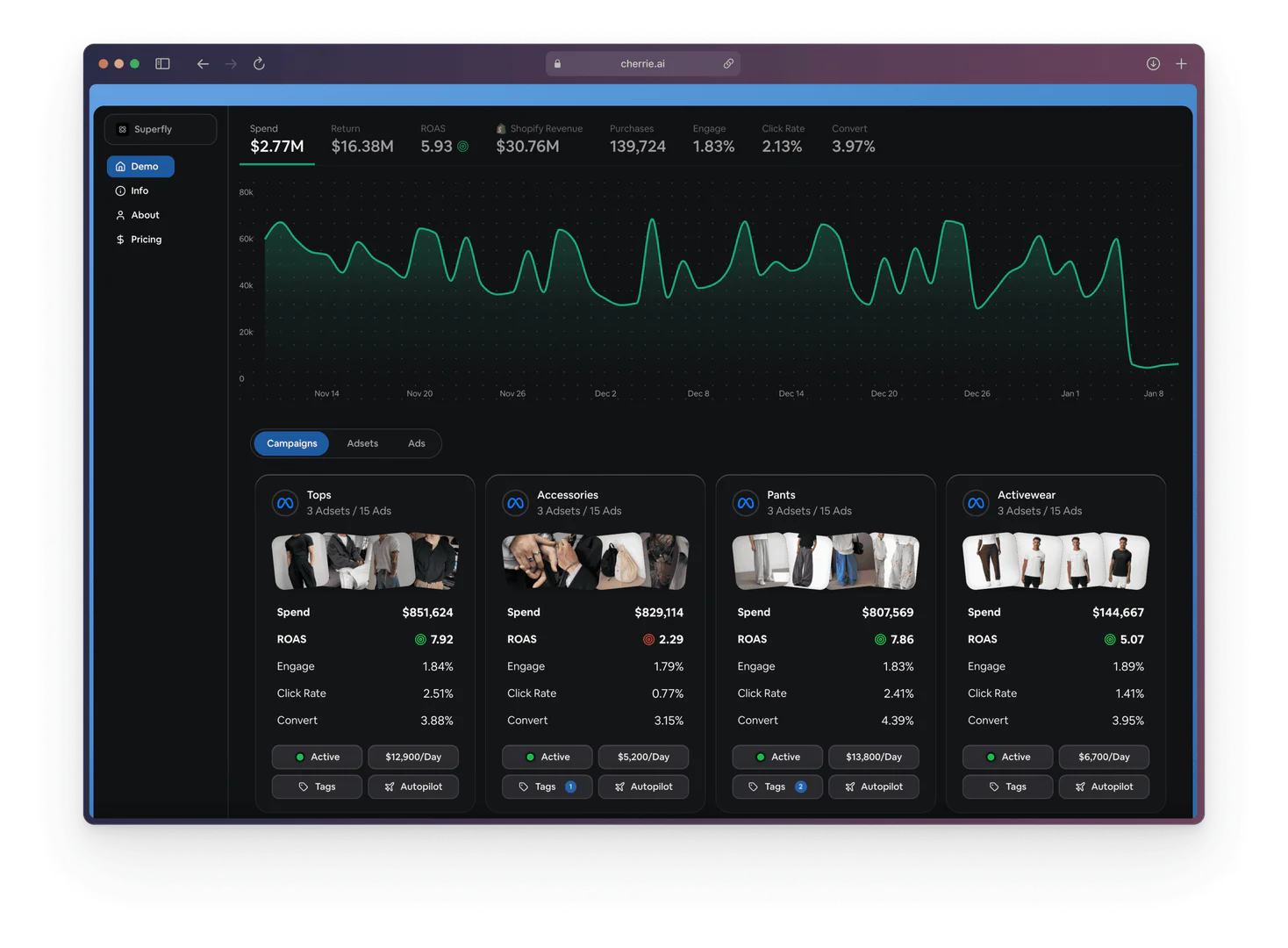
Task: Switch to the Adsets tab
Action: [362, 443]
